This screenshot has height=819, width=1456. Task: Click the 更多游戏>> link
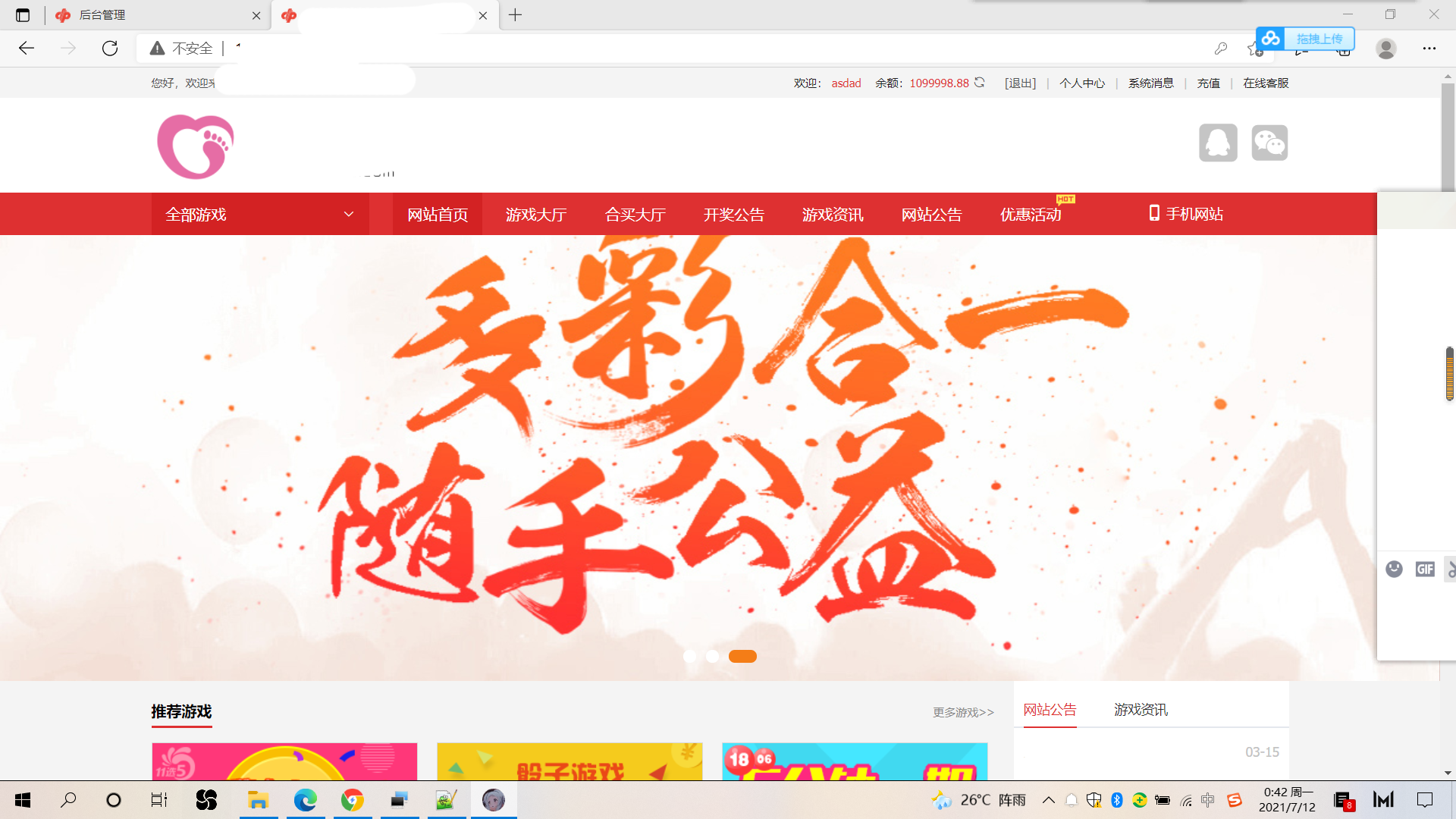(963, 712)
